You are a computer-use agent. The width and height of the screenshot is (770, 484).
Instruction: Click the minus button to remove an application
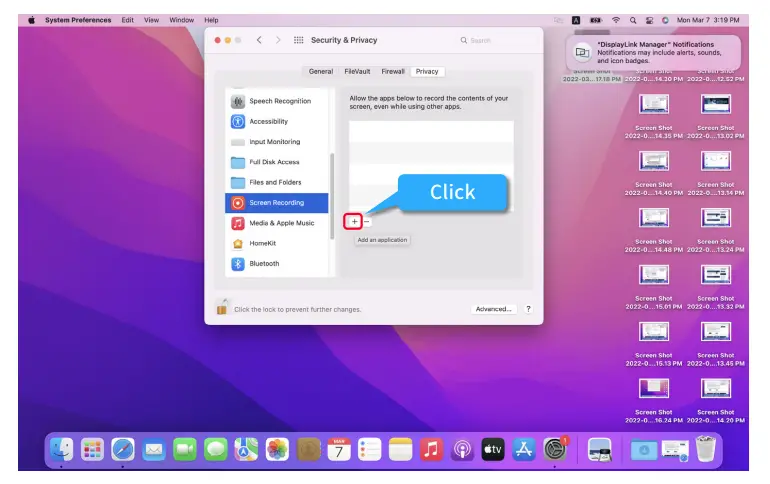366,221
